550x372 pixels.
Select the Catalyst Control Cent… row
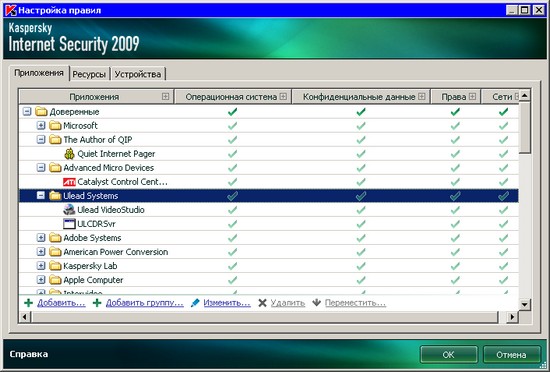tap(269, 182)
